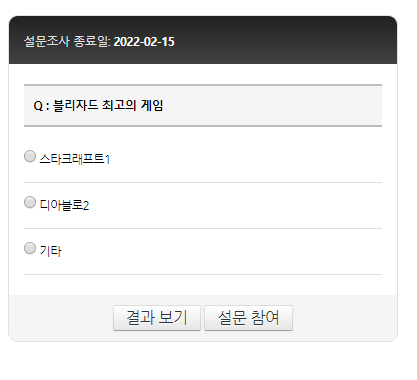Click the question title 블리자드 최고의 게임

(108, 105)
